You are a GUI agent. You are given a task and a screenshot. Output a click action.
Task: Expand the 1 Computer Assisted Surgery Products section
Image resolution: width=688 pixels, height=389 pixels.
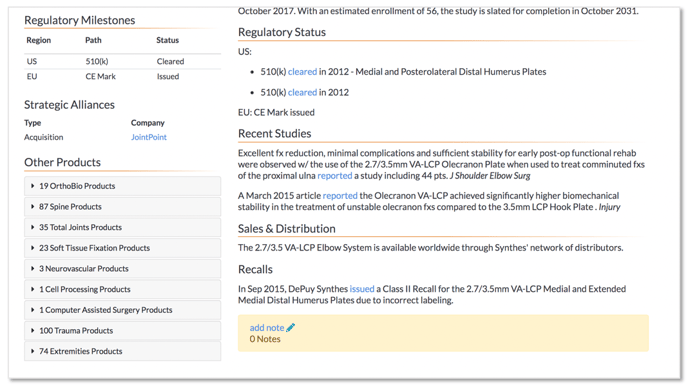click(x=122, y=310)
